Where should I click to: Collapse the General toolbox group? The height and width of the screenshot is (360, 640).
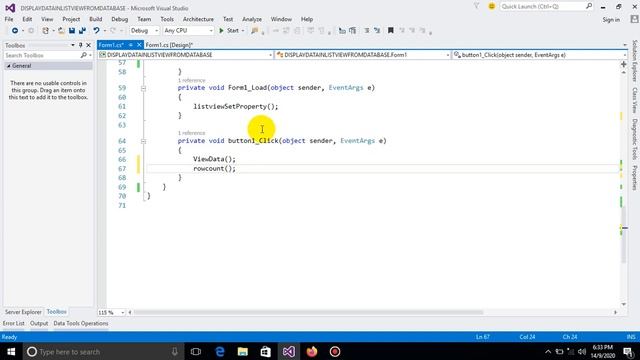9,66
